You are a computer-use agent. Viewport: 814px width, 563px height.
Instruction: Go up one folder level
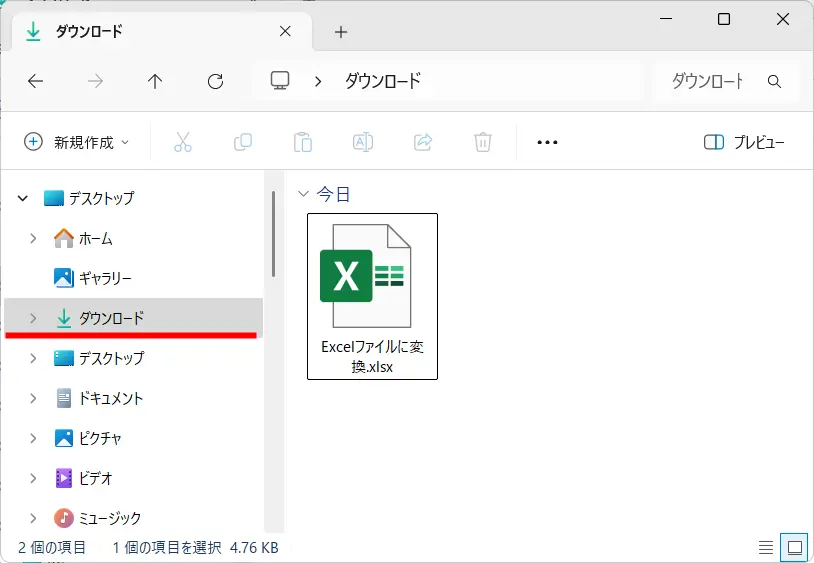[155, 82]
